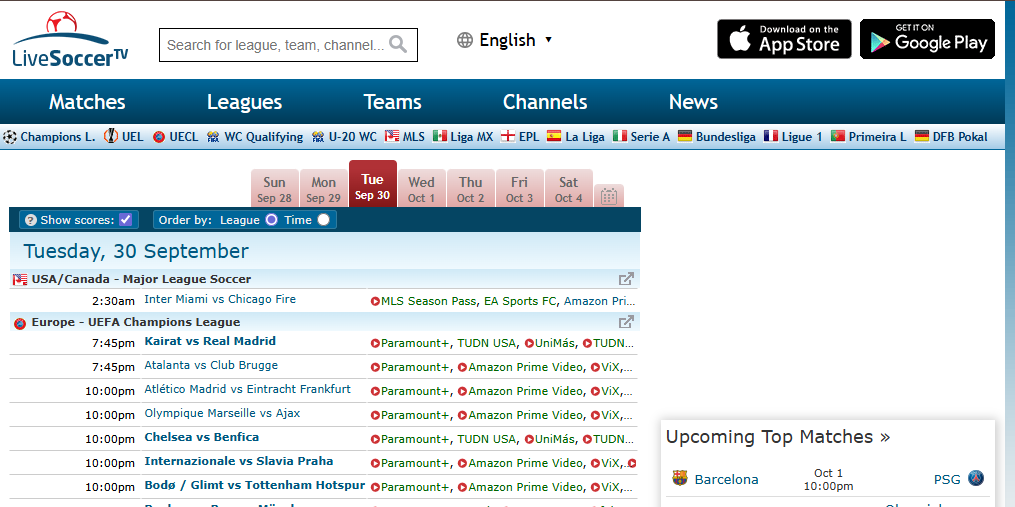The image size is (1015, 507).
Task: Toggle the Show scores checkbox
Action: pyautogui.click(x=126, y=220)
